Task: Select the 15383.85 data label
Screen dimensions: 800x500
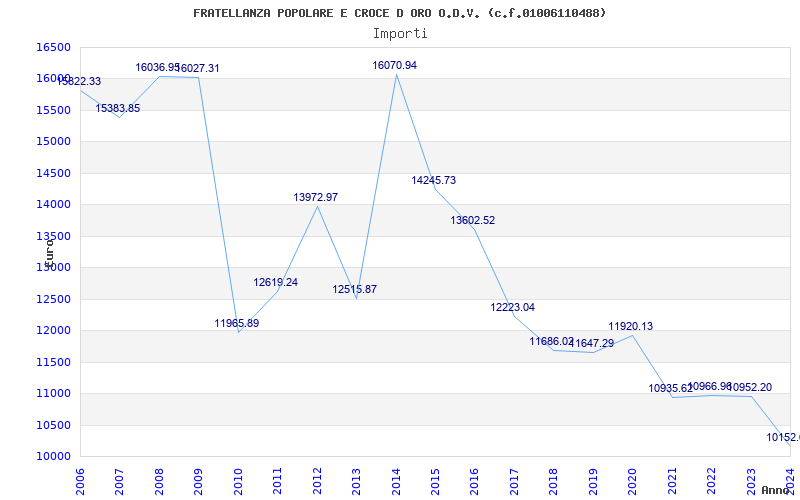Action: 118,108
